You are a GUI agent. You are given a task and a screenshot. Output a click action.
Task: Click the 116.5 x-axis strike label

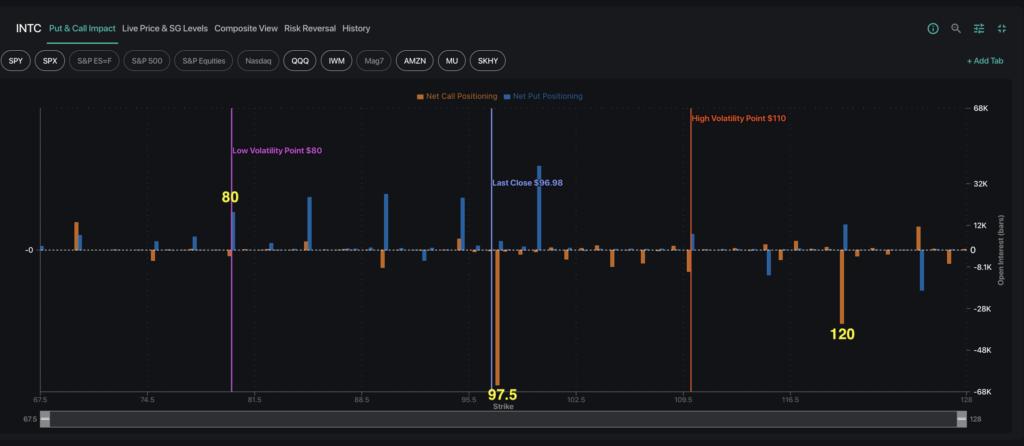pos(790,399)
